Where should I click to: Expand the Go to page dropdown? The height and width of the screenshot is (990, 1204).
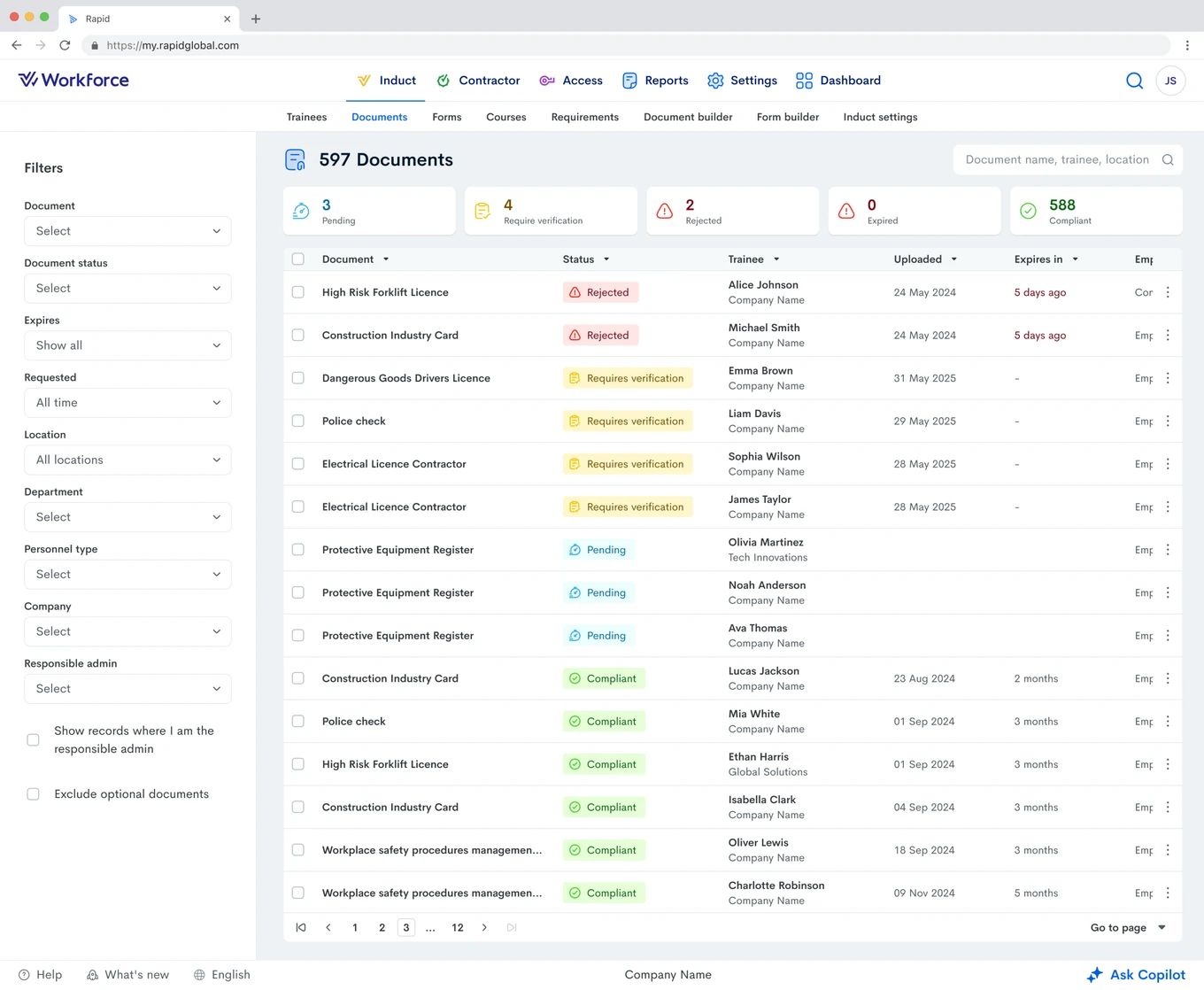pos(1128,927)
